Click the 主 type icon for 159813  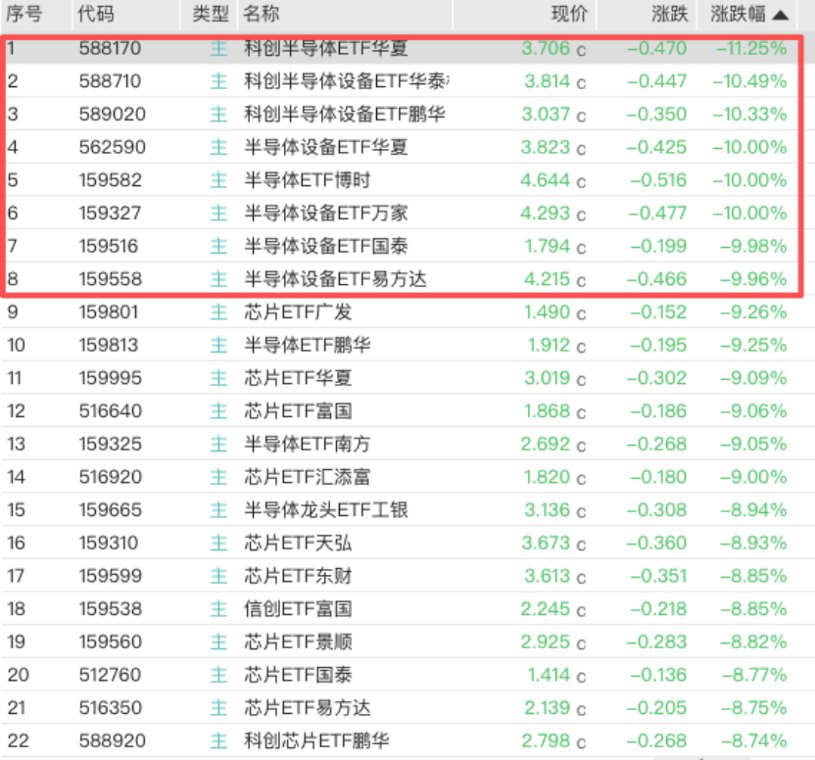coord(219,345)
